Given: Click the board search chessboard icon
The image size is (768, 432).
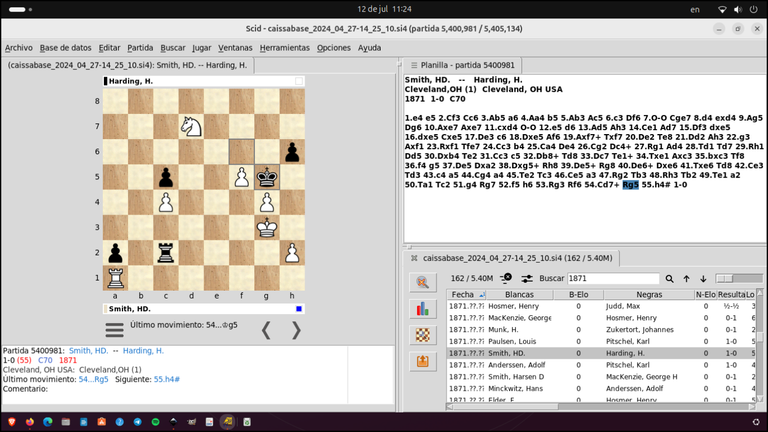Looking at the screenshot, I should (x=422, y=335).
